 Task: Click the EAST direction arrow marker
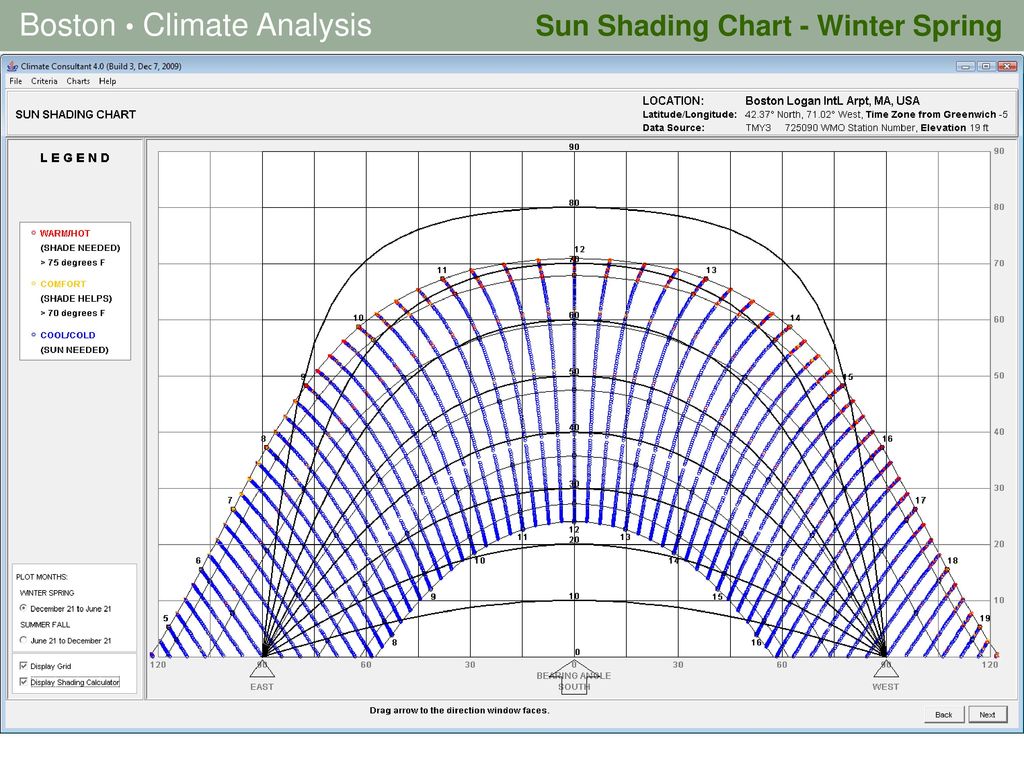262,669
